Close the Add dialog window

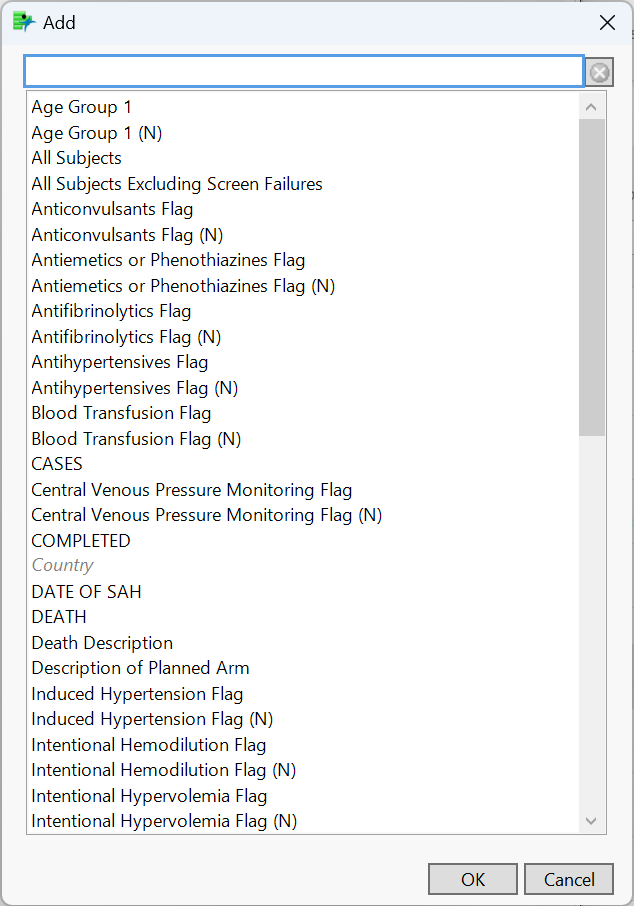(x=606, y=22)
